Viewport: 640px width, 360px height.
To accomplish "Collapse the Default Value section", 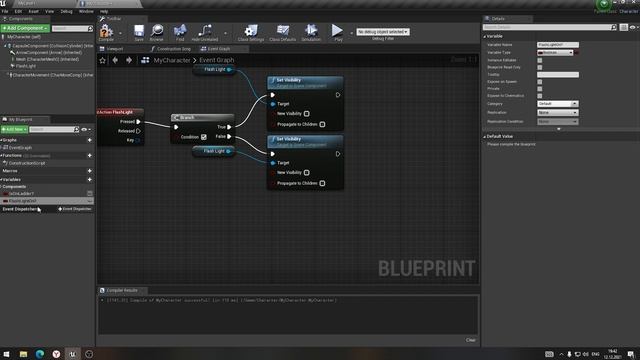I will tap(485, 137).
